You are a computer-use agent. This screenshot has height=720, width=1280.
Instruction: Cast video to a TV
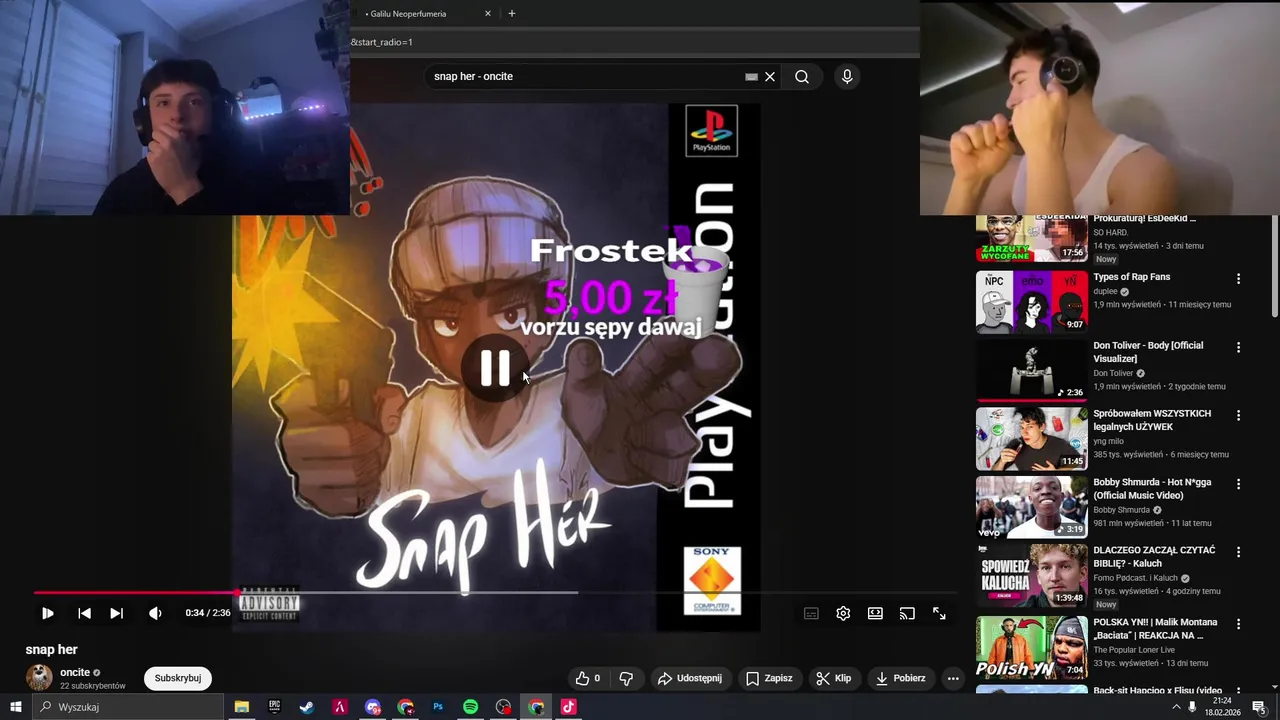pos(907,613)
